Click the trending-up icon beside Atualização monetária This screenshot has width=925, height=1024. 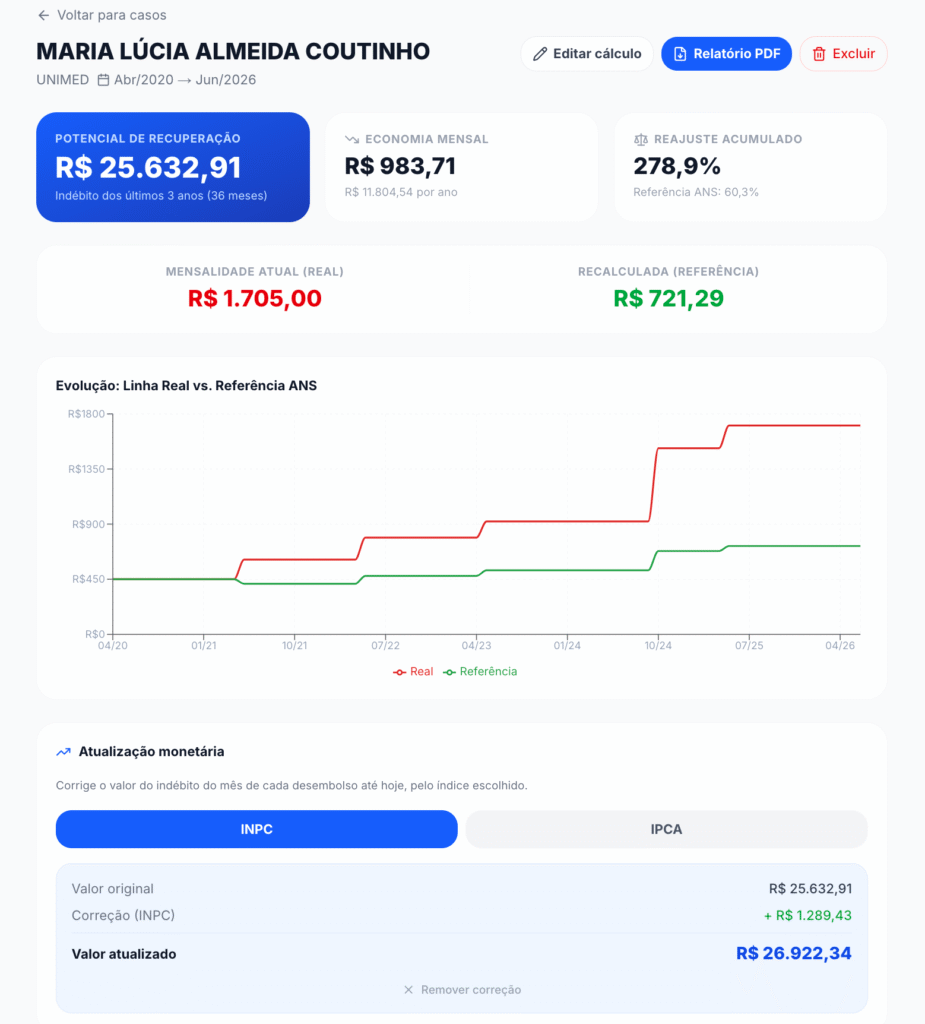point(63,752)
